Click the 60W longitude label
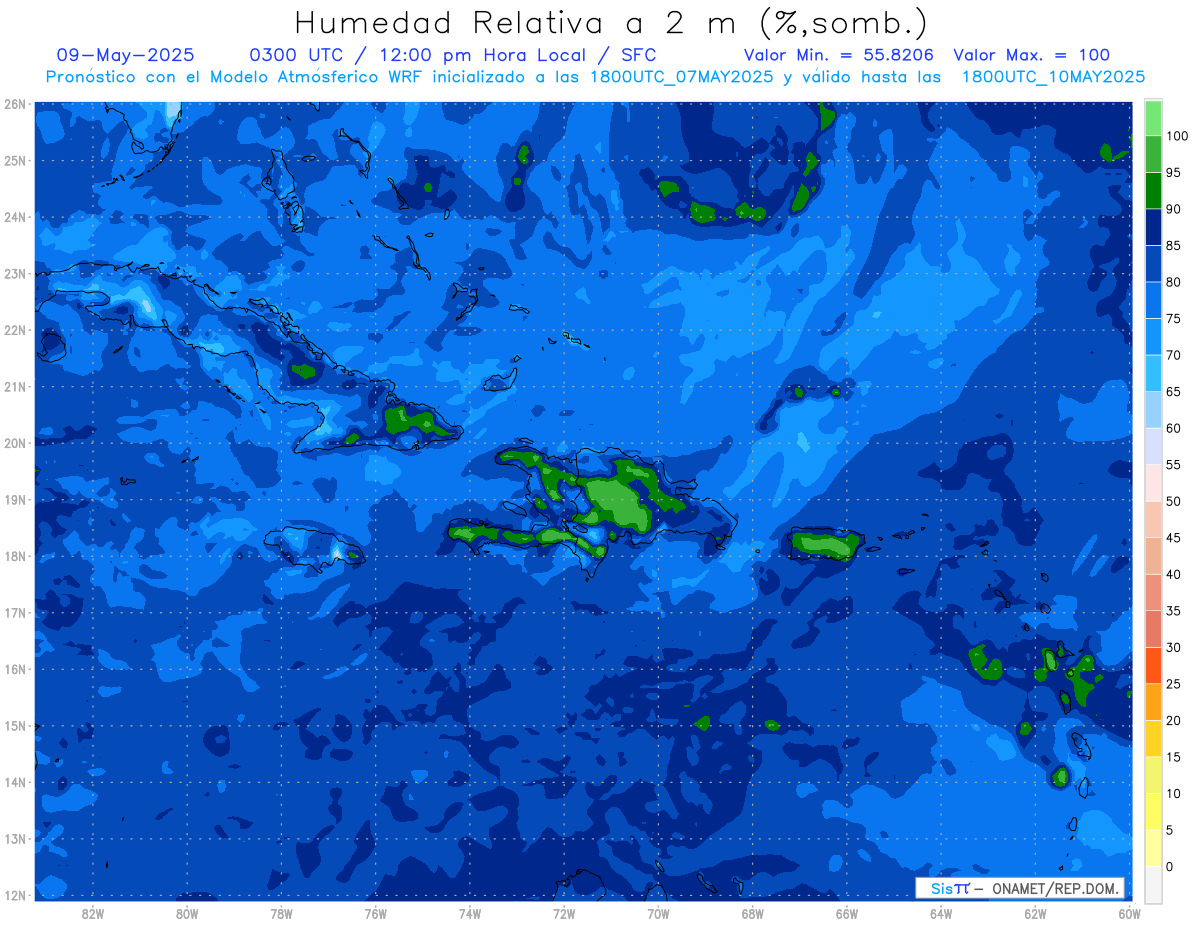Viewport: 1200px width, 927px height. click(x=1130, y=913)
